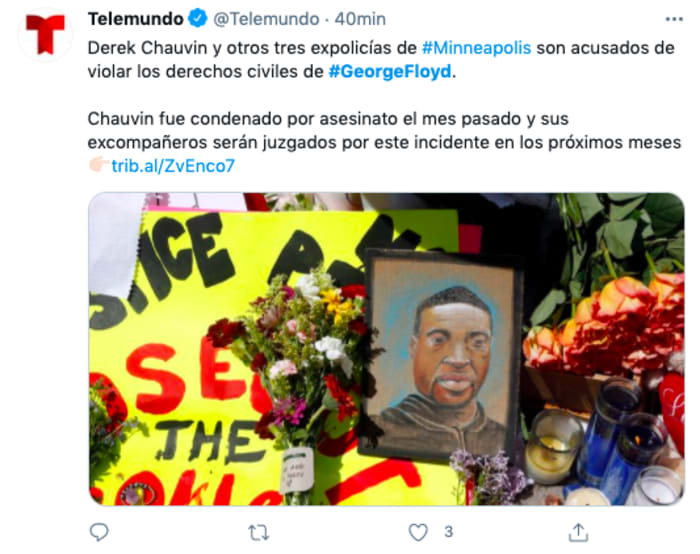
Task: Click the painted portrait in the photo
Action: point(444,356)
